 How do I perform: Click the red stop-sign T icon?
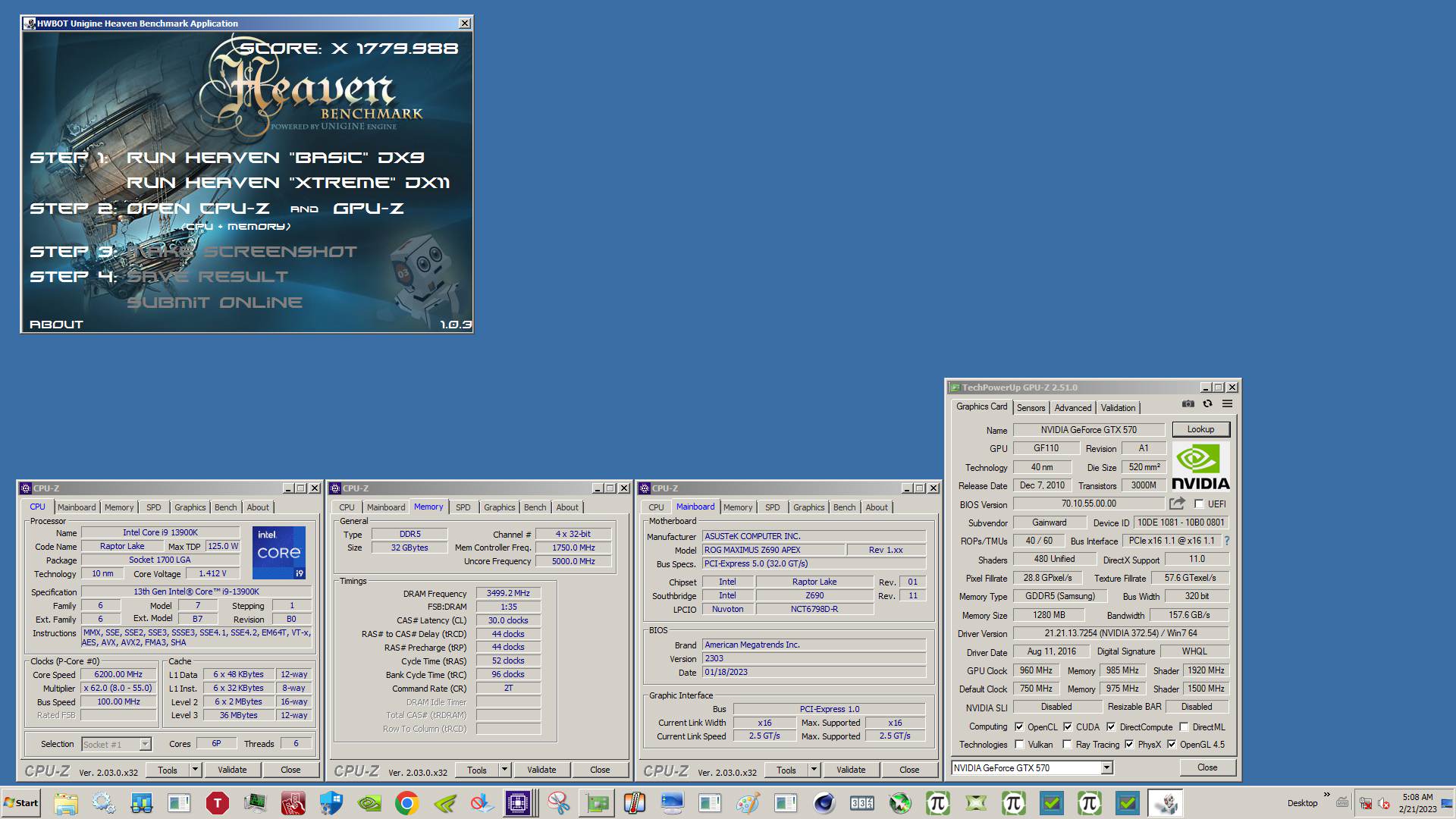point(217,803)
